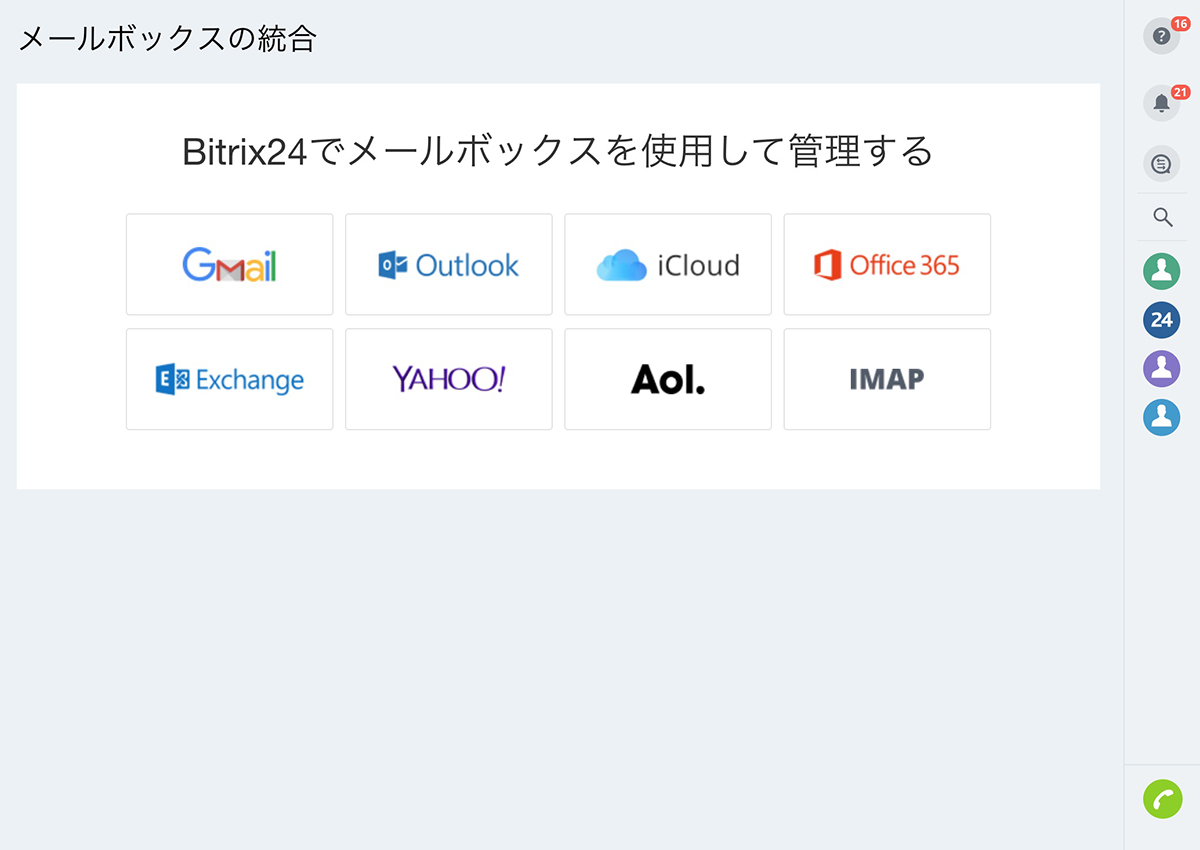The height and width of the screenshot is (850, 1200).
Task: Choose the Gmail mailbox provider
Action: coord(229,264)
